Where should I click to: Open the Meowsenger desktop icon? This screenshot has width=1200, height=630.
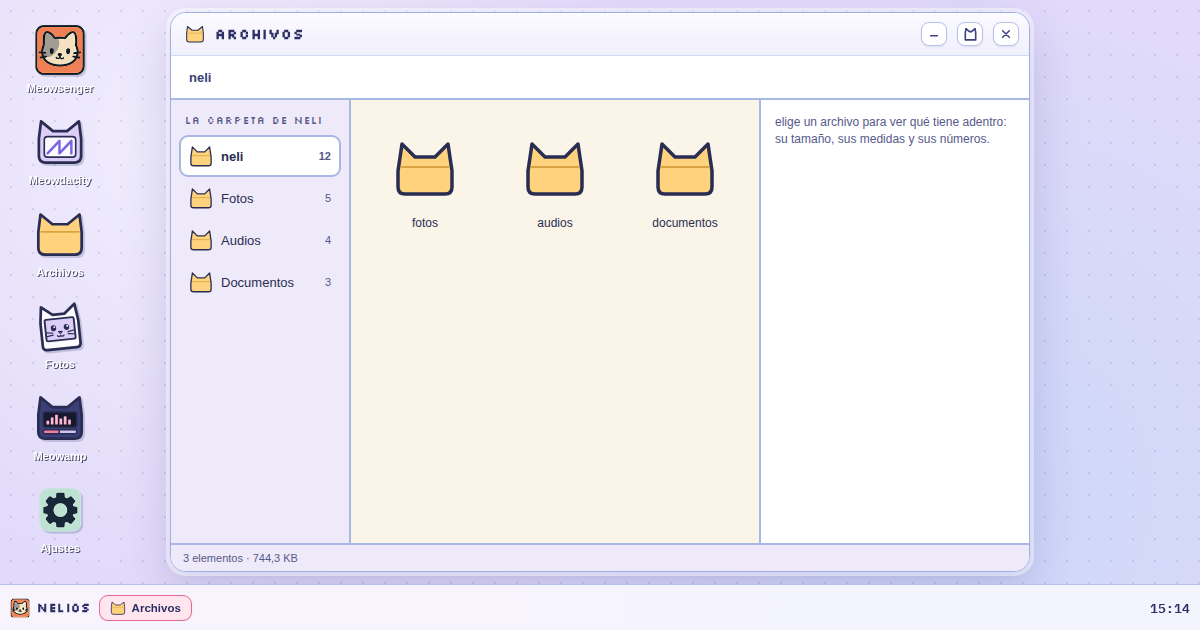[x=60, y=58]
